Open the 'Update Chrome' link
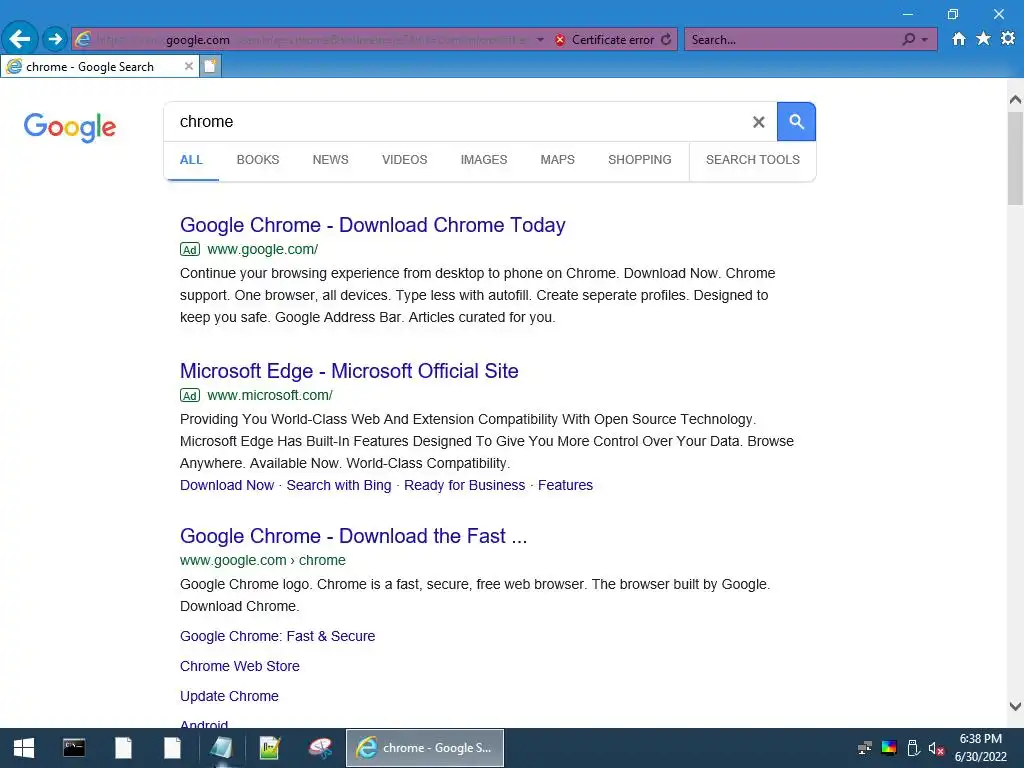 (x=229, y=696)
